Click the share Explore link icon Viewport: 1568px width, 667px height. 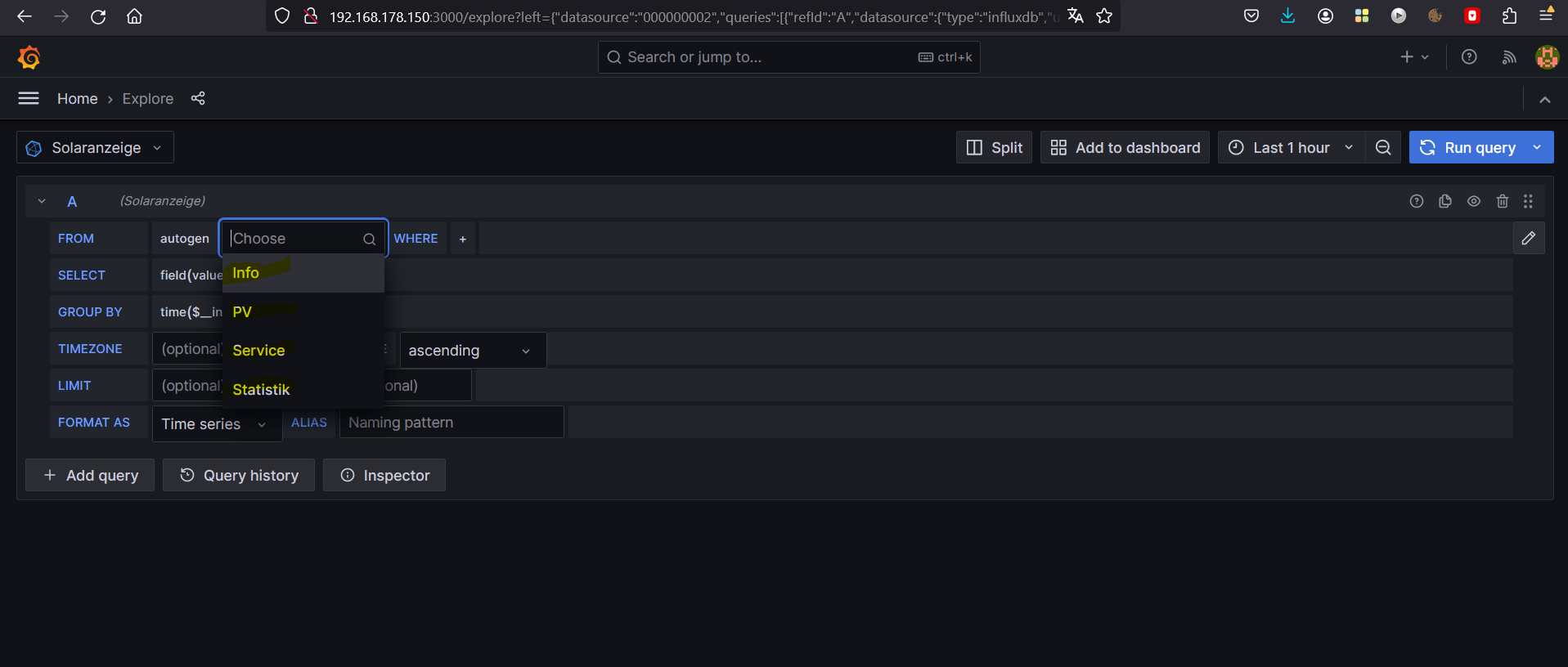point(198,99)
